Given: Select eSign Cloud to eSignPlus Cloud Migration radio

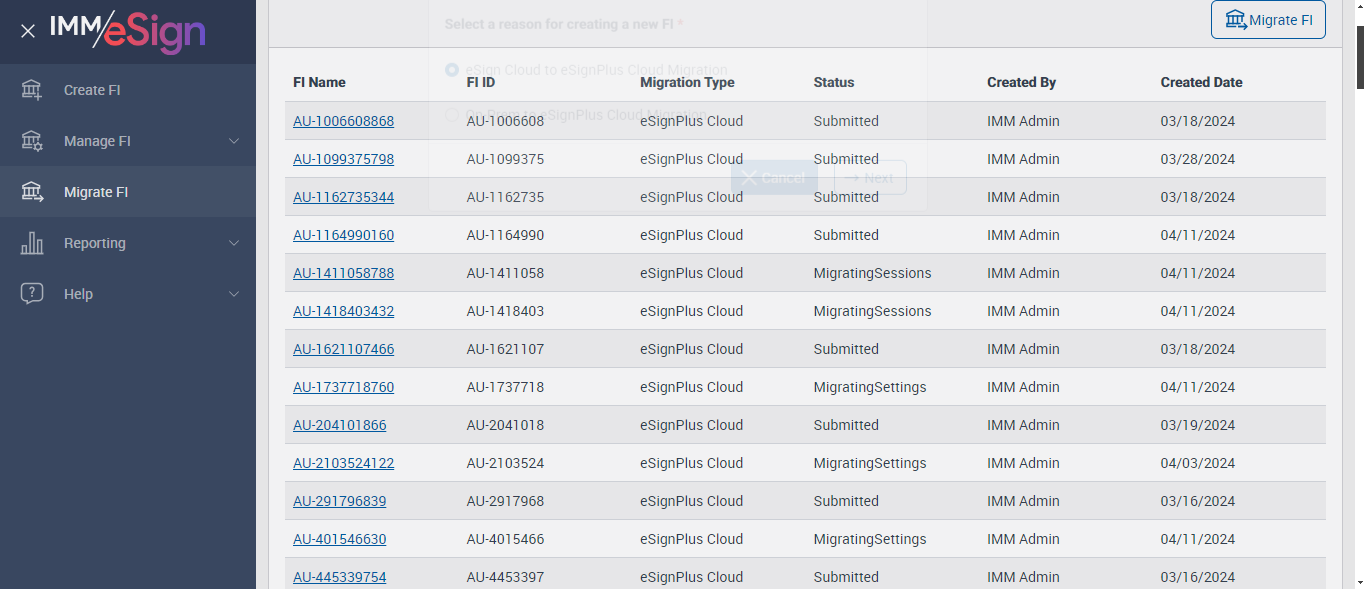Looking at the screenshot, I should coord(452,70).
